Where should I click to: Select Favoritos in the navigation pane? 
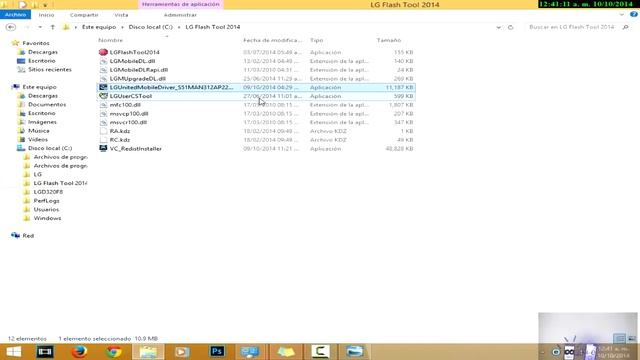36,43
